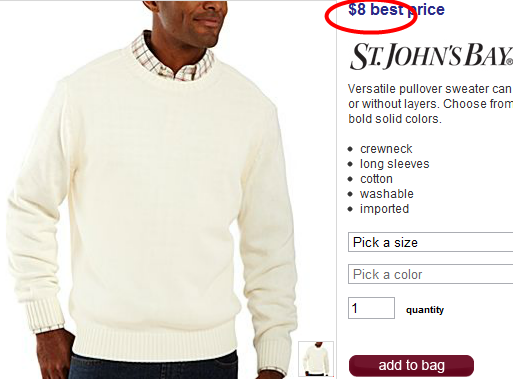513x379 pixels.
Task: Click the "cotton" bullet item
Action: click(x=376, y=179)
